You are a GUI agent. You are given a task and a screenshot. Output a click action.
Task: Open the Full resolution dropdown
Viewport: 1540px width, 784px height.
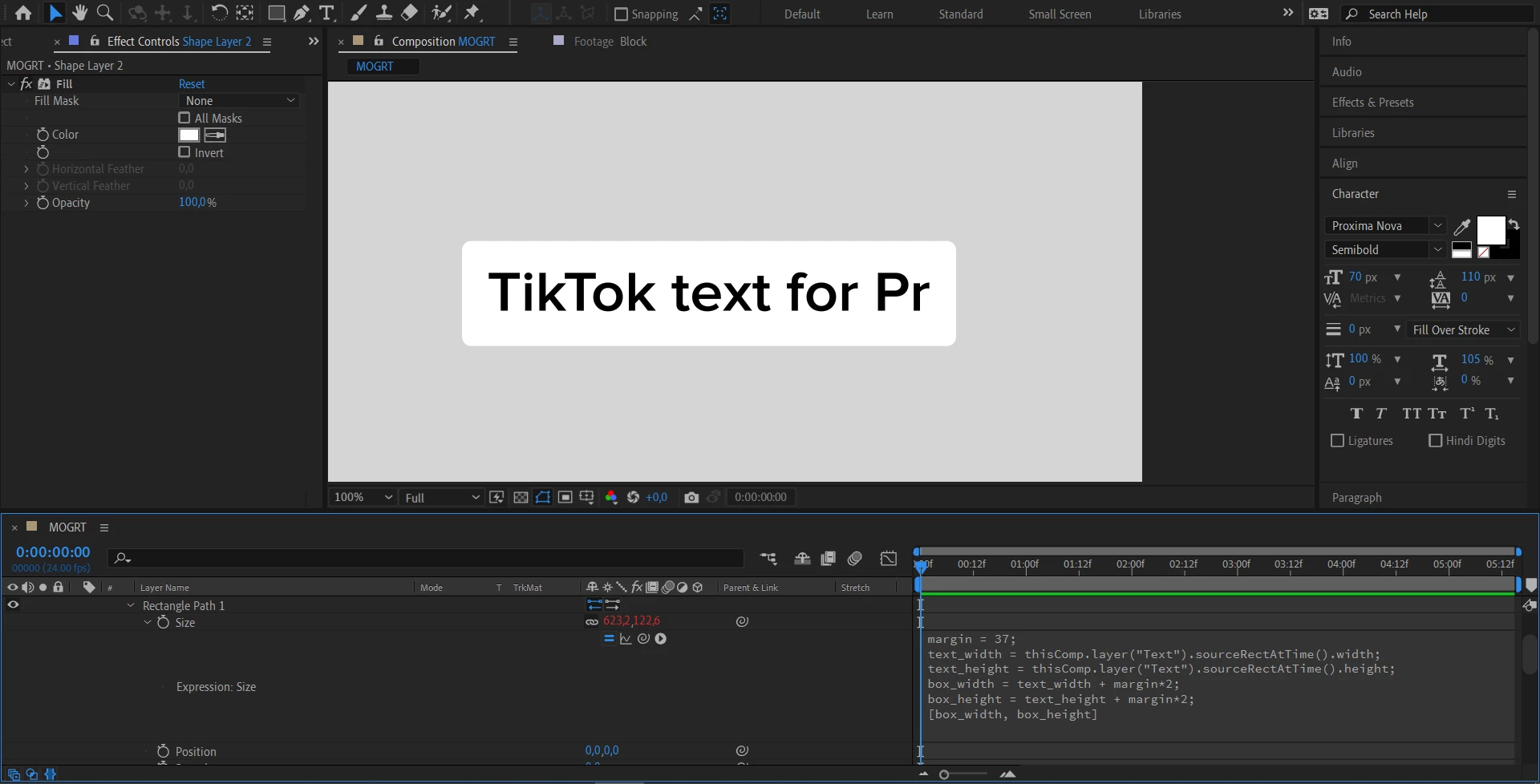[x=442, y=498]
